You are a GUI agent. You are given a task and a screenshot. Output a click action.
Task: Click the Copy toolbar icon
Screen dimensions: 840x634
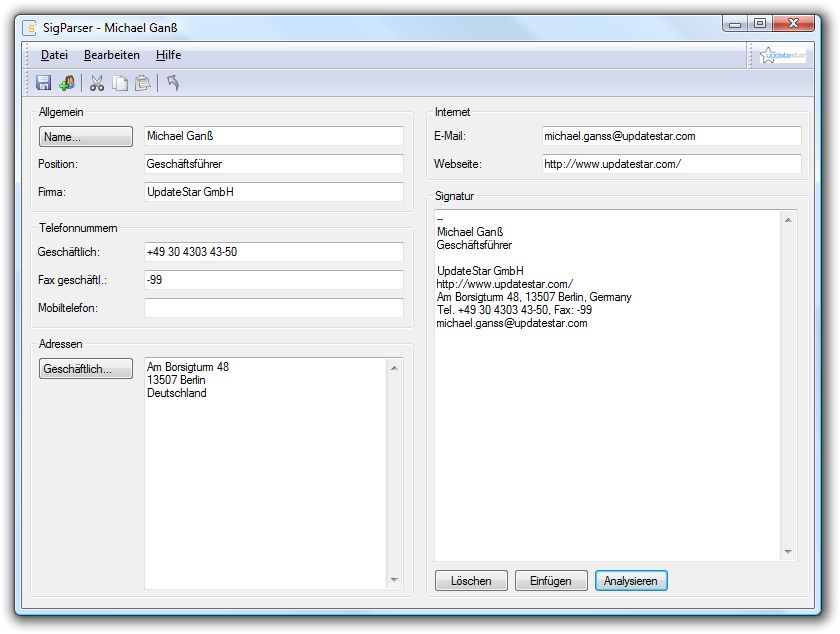[x=120, y=83]
